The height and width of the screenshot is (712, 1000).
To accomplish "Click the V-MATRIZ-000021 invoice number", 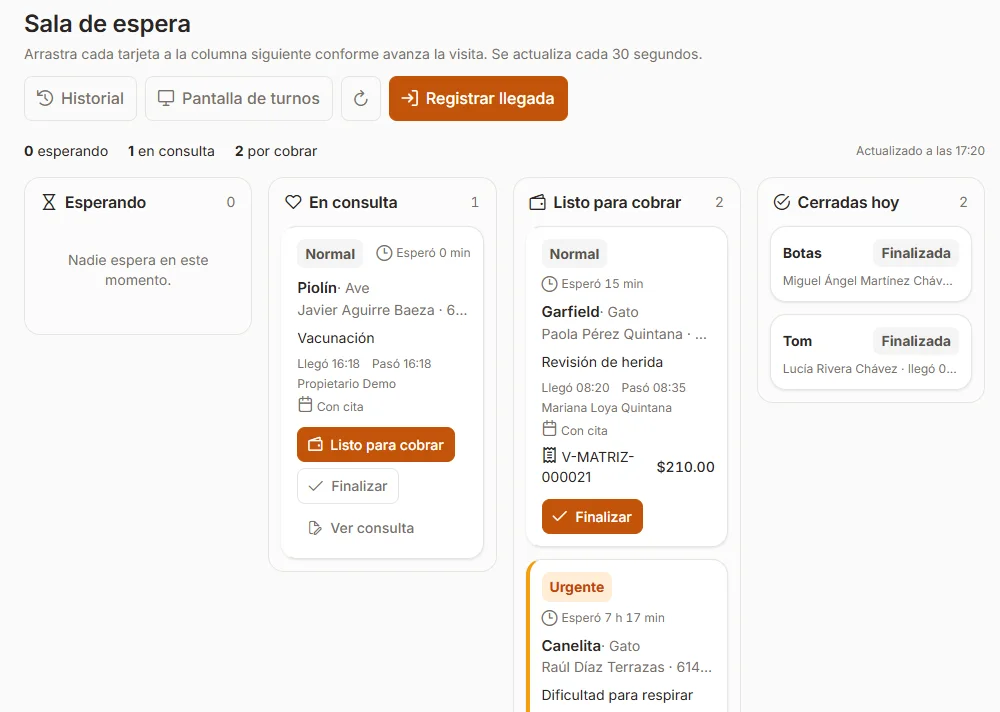I will tap(587, 467).
